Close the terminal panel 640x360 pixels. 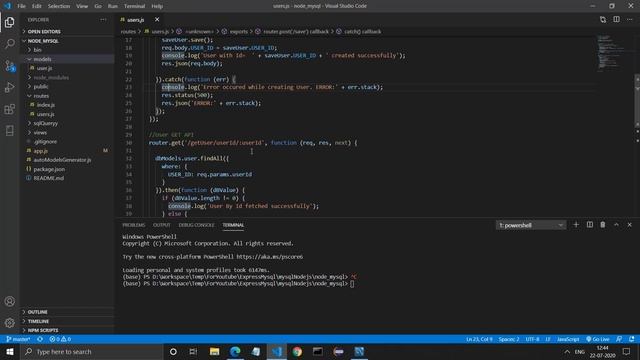[x=629, y=224]
